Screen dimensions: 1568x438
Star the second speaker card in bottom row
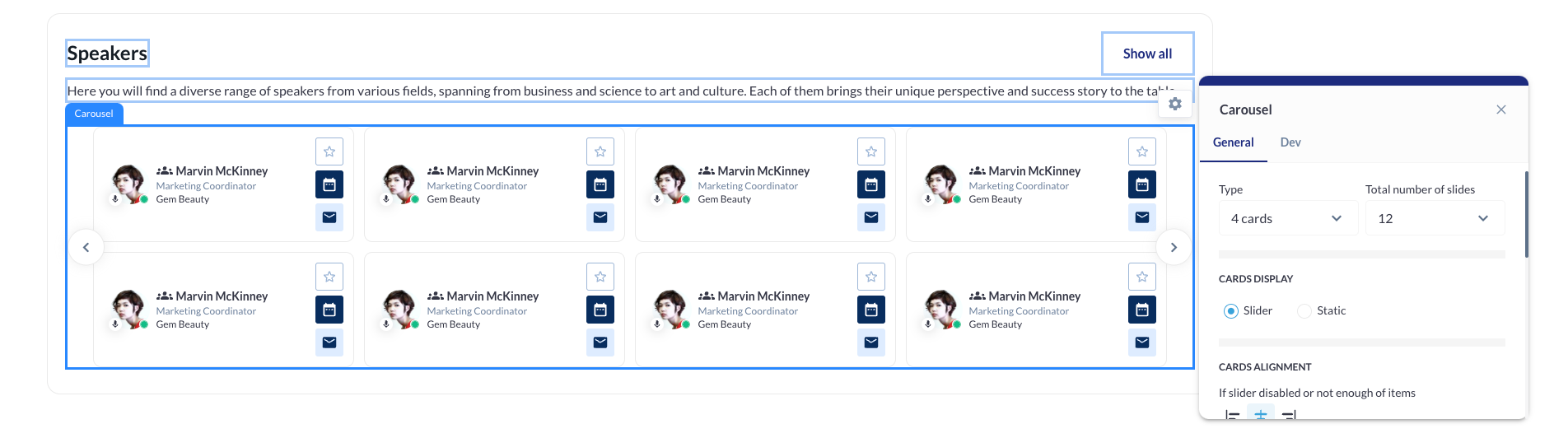pos(600,277)
